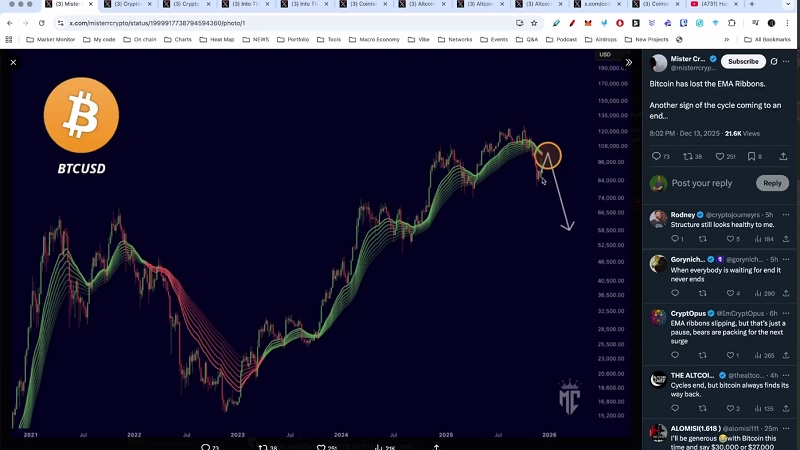This screenshot has height=450, width=800.
Task: Star this page in the address bar
Action: [533, 22]
